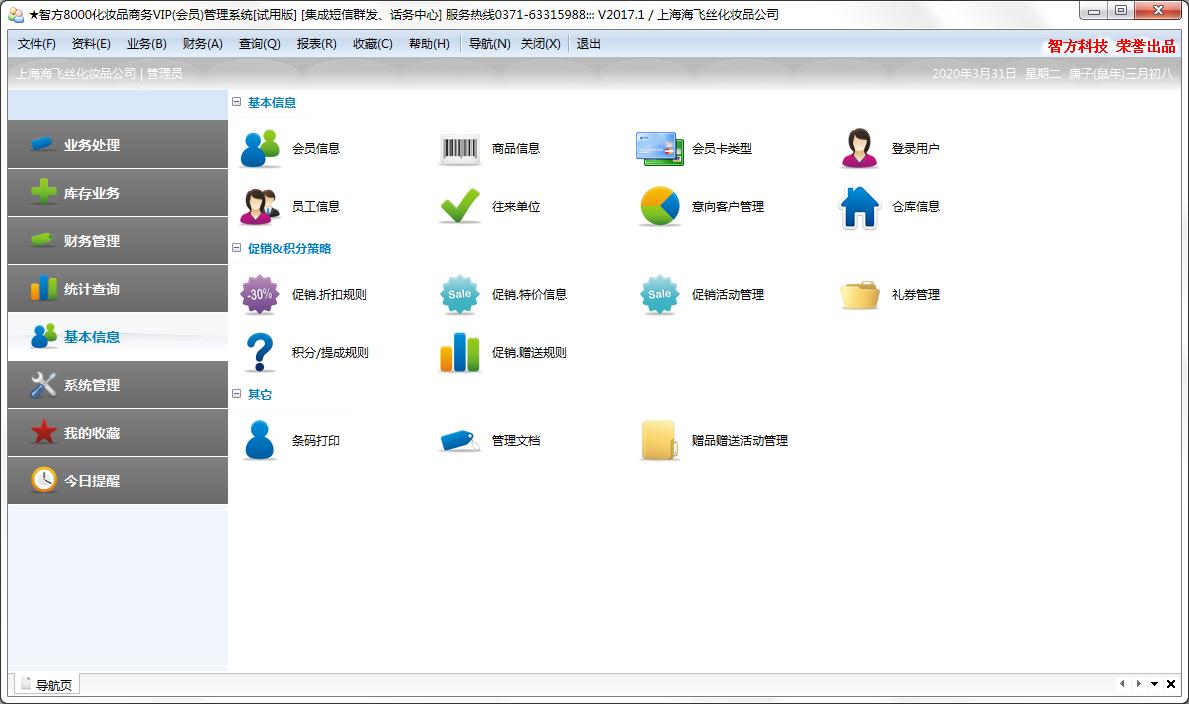Click the 会员信息 label
The image size is (1189, 704).
click(316, 149)
